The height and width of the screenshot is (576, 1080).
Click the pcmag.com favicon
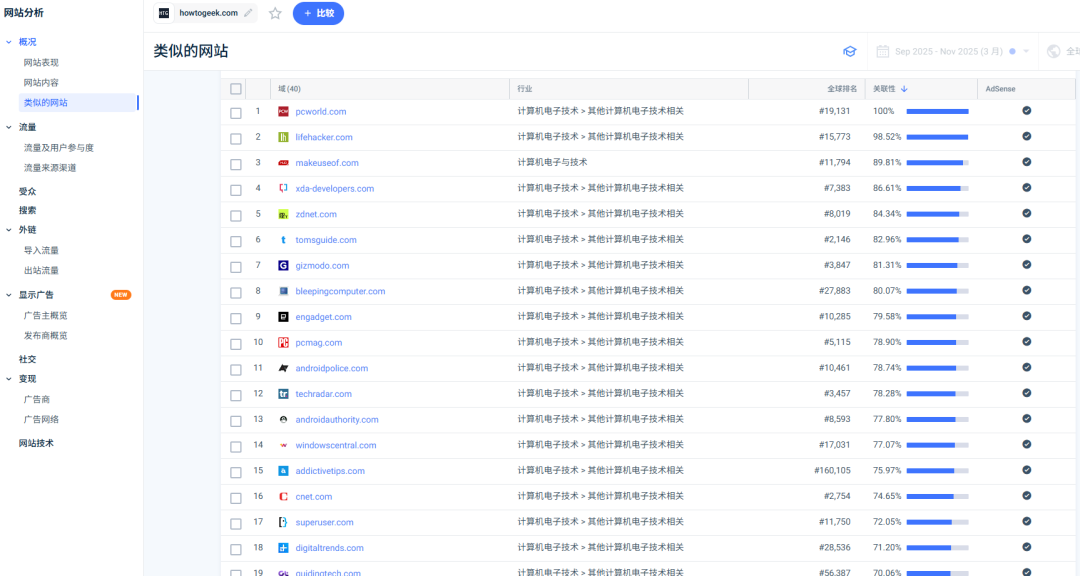283,342
